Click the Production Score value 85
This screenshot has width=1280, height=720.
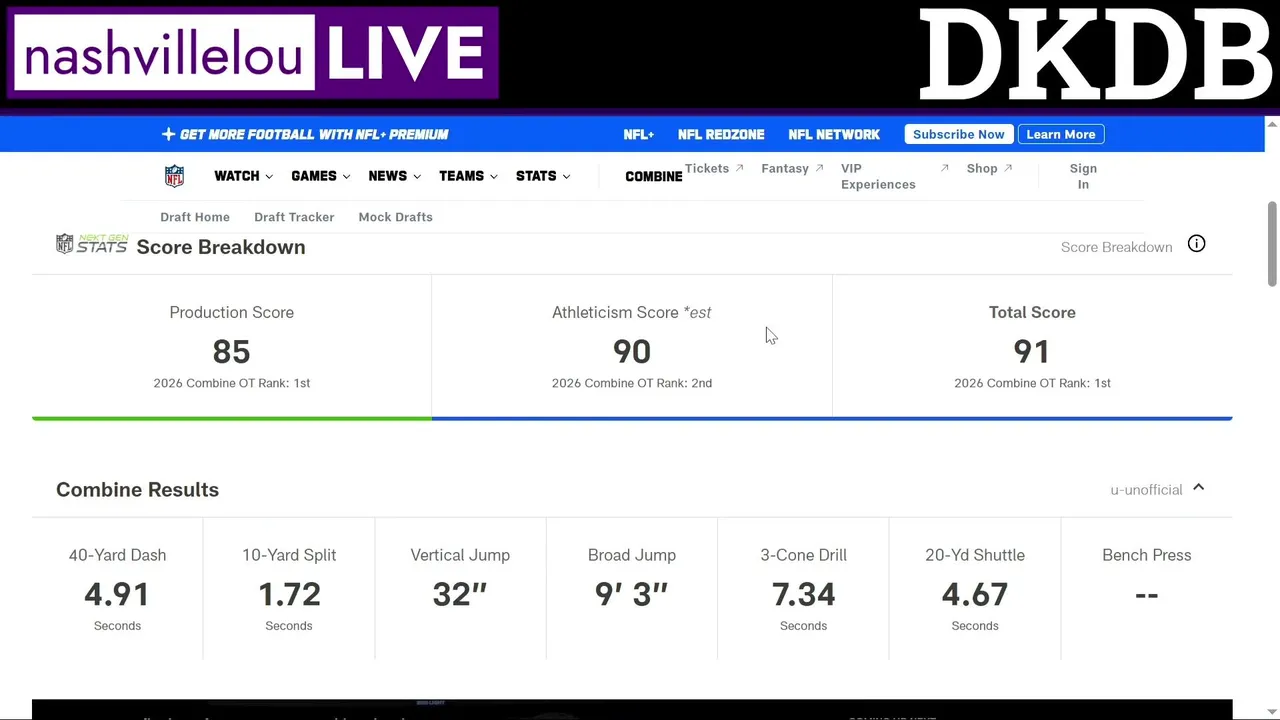[231, 352]
